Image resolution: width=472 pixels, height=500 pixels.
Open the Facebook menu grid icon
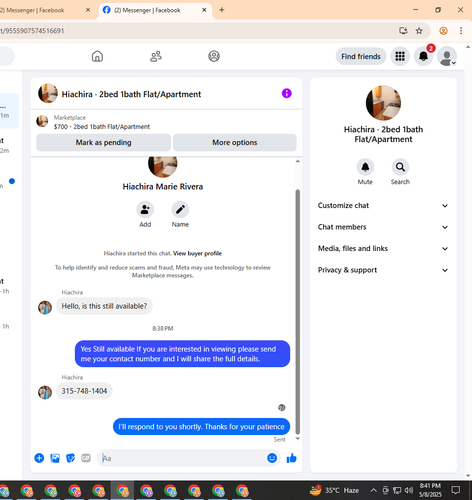pos(400,56)
